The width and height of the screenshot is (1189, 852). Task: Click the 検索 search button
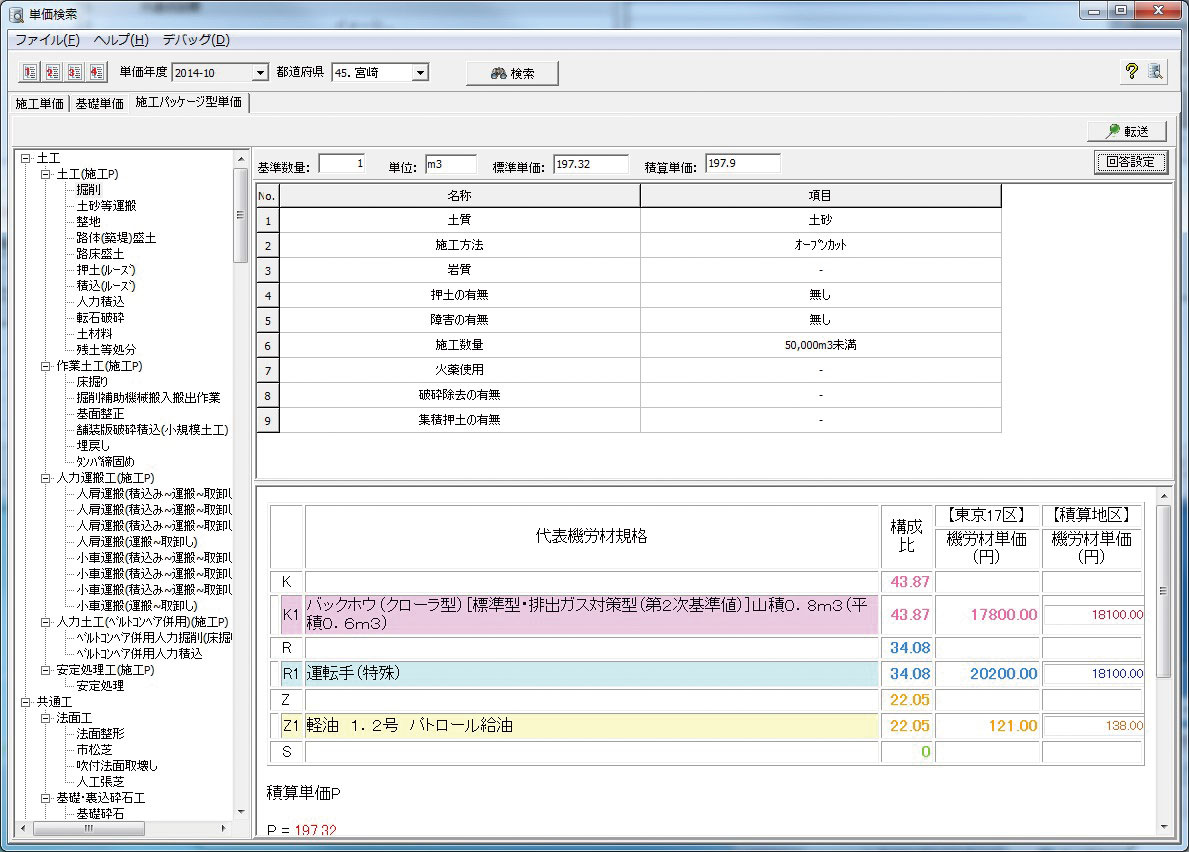click(513, 74)
